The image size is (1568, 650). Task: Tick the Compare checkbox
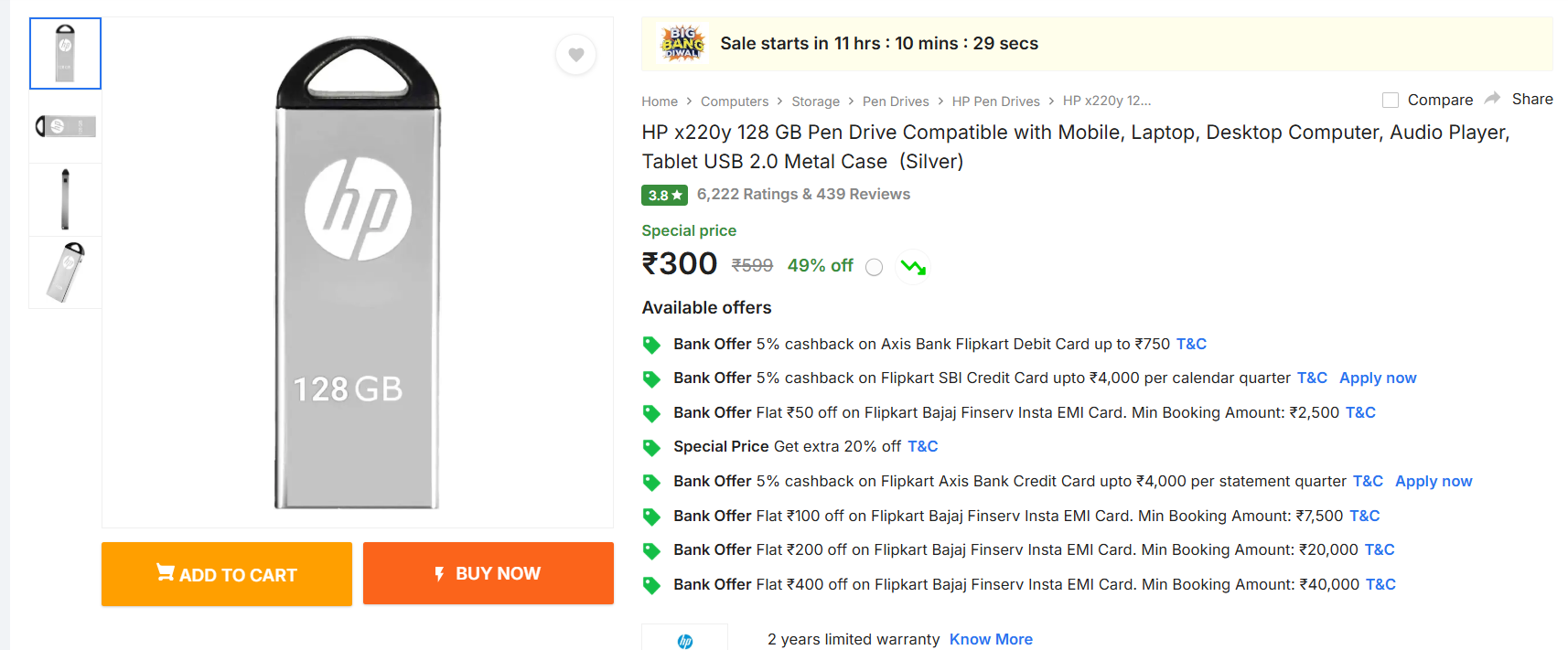(x=1391, y=100)
